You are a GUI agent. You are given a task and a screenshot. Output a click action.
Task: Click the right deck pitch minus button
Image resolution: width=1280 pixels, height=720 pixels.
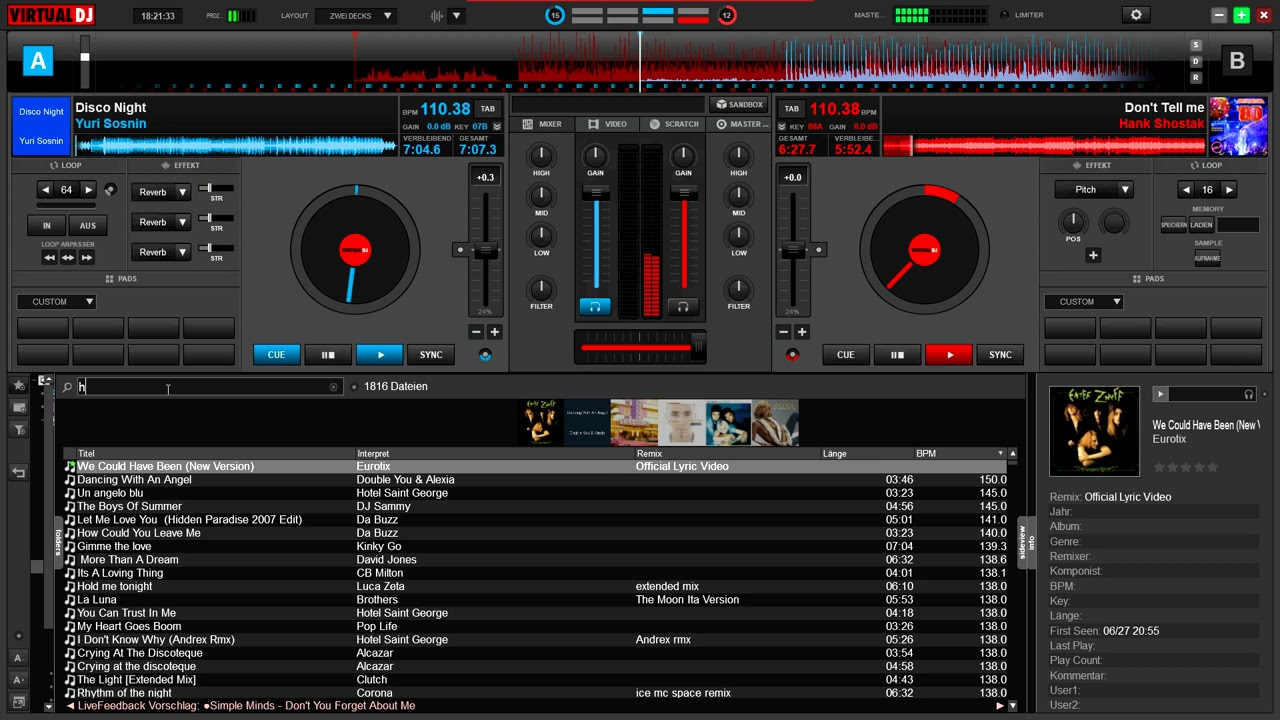(x=783, y=332)
